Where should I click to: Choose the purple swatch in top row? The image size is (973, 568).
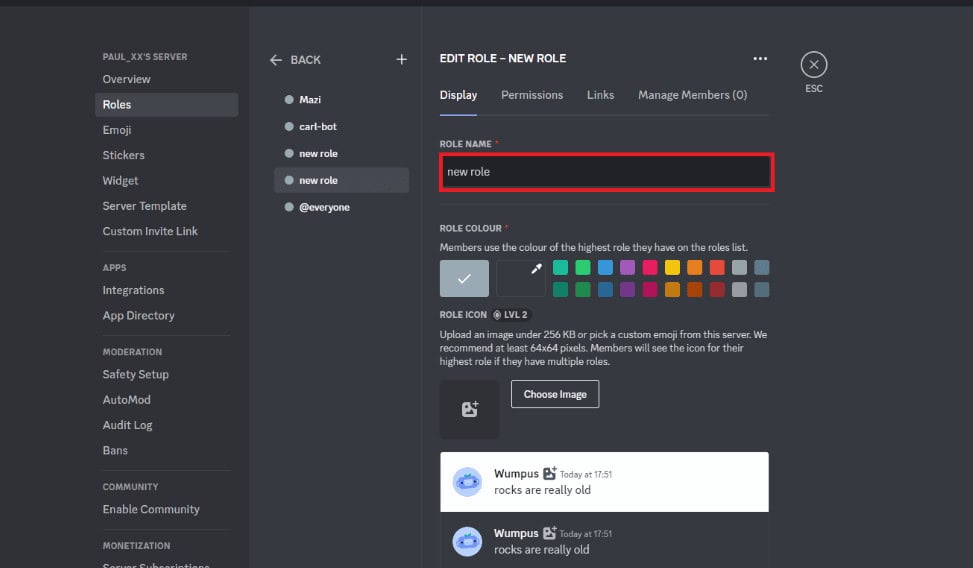[627, 268]
